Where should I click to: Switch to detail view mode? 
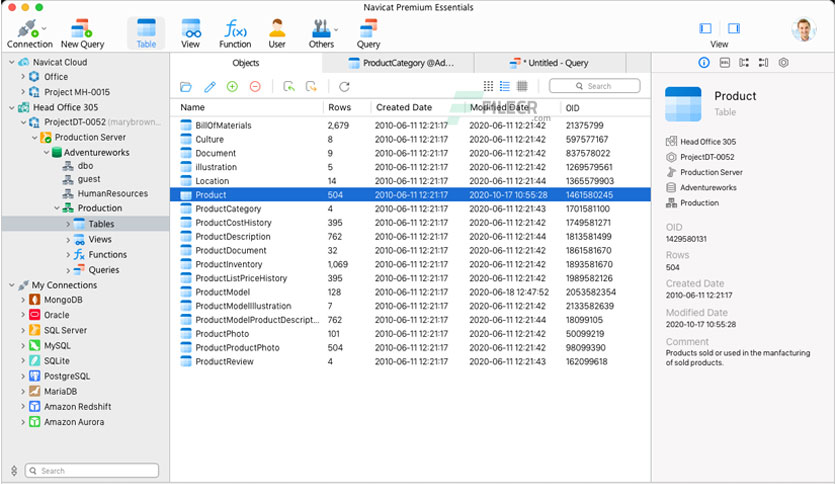click(x=522, y=86)
